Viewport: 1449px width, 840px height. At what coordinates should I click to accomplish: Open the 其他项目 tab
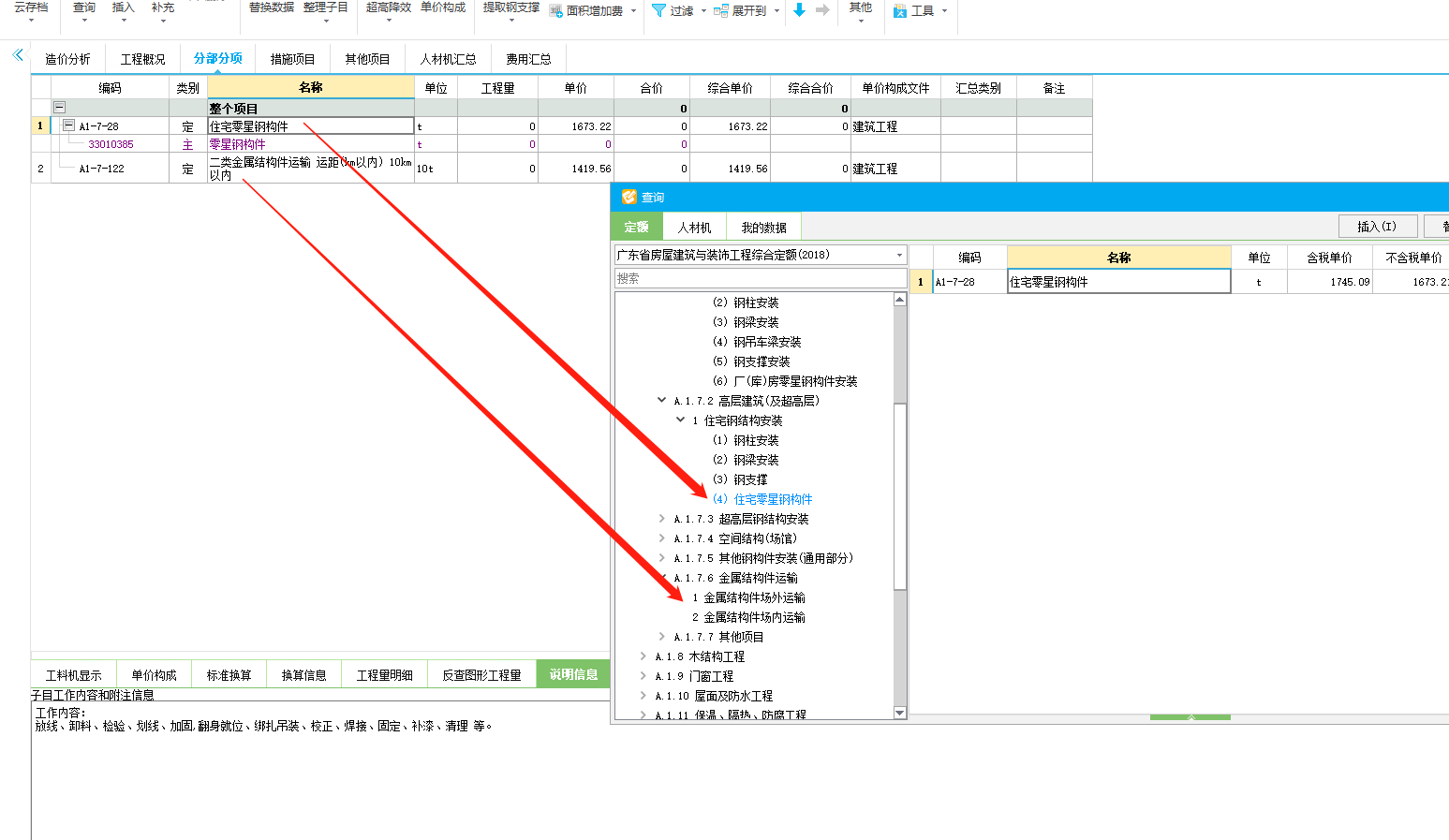point(367,59)
